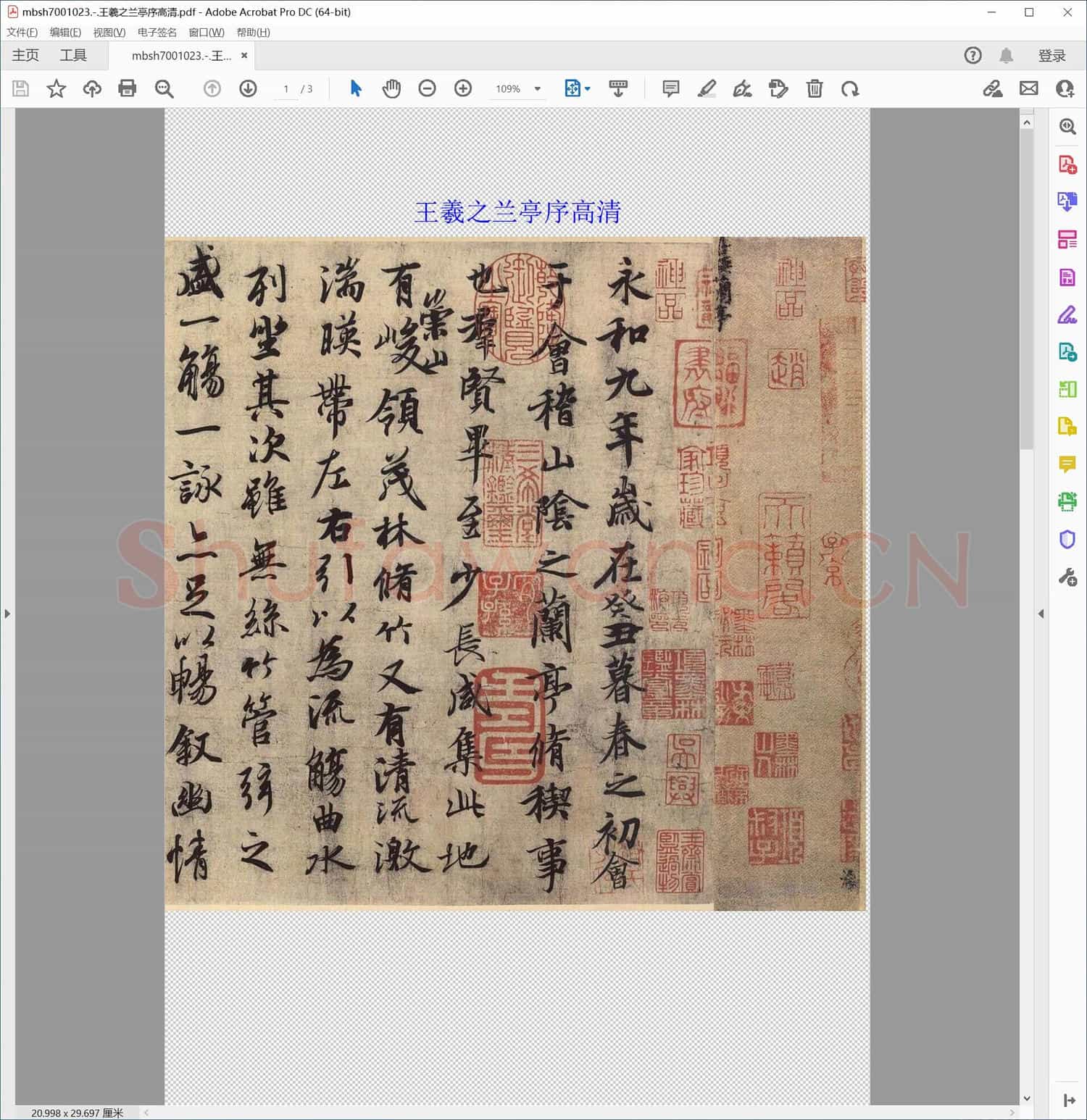Image resolution: width=1087 pixels, height=1120 pixels.
Task: Expand the left navigation pane
Action: [x=7, y=614]
